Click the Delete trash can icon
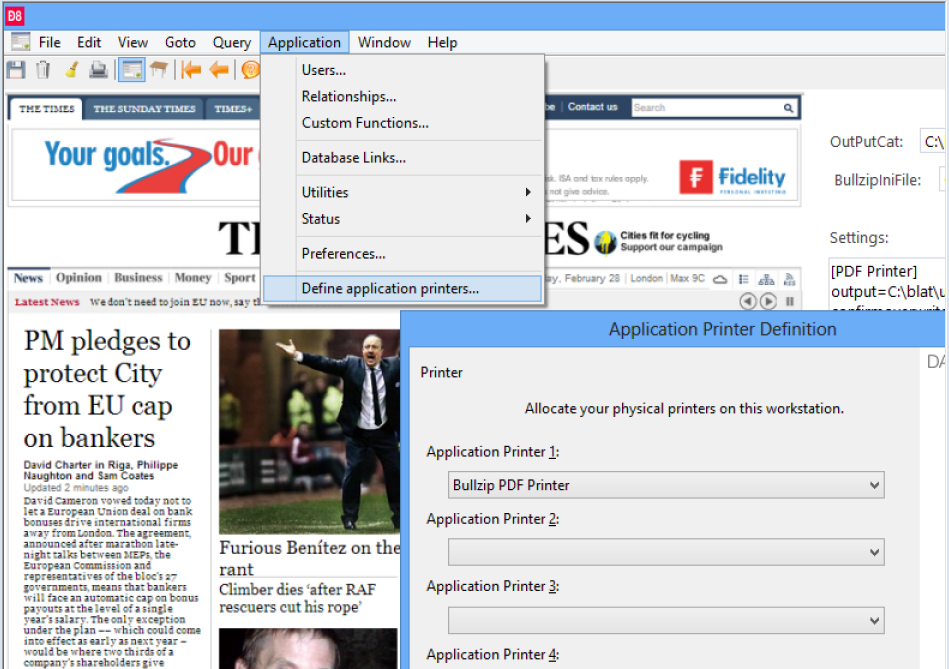 click(43, 70)
